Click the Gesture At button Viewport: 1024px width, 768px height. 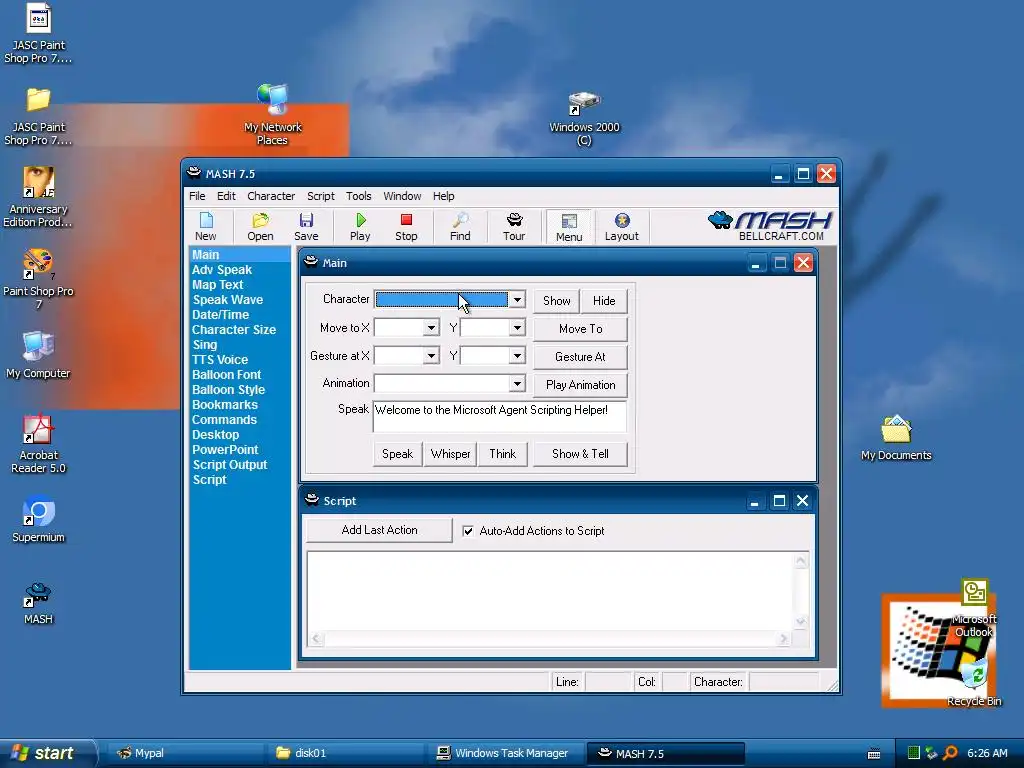click(581, 357)
